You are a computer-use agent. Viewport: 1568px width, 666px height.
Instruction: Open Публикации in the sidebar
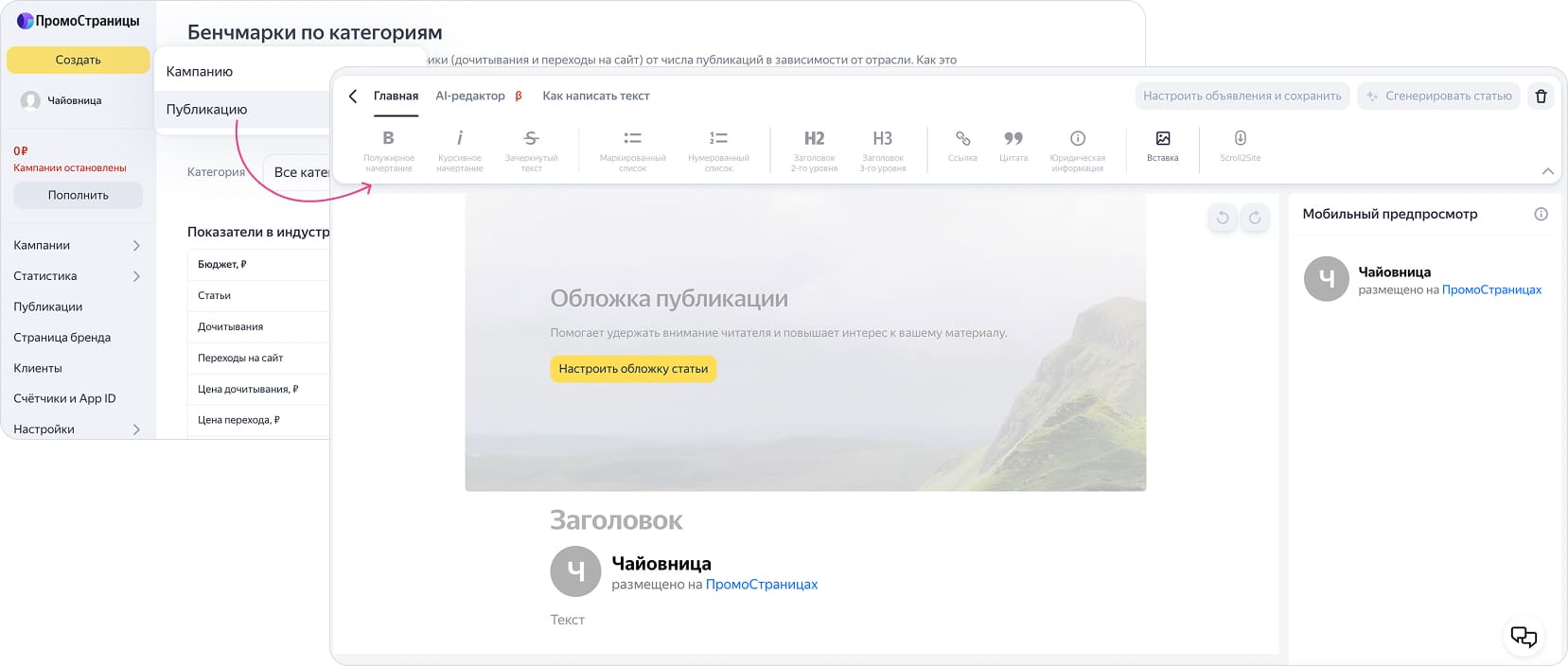click(x=48, y=307)
